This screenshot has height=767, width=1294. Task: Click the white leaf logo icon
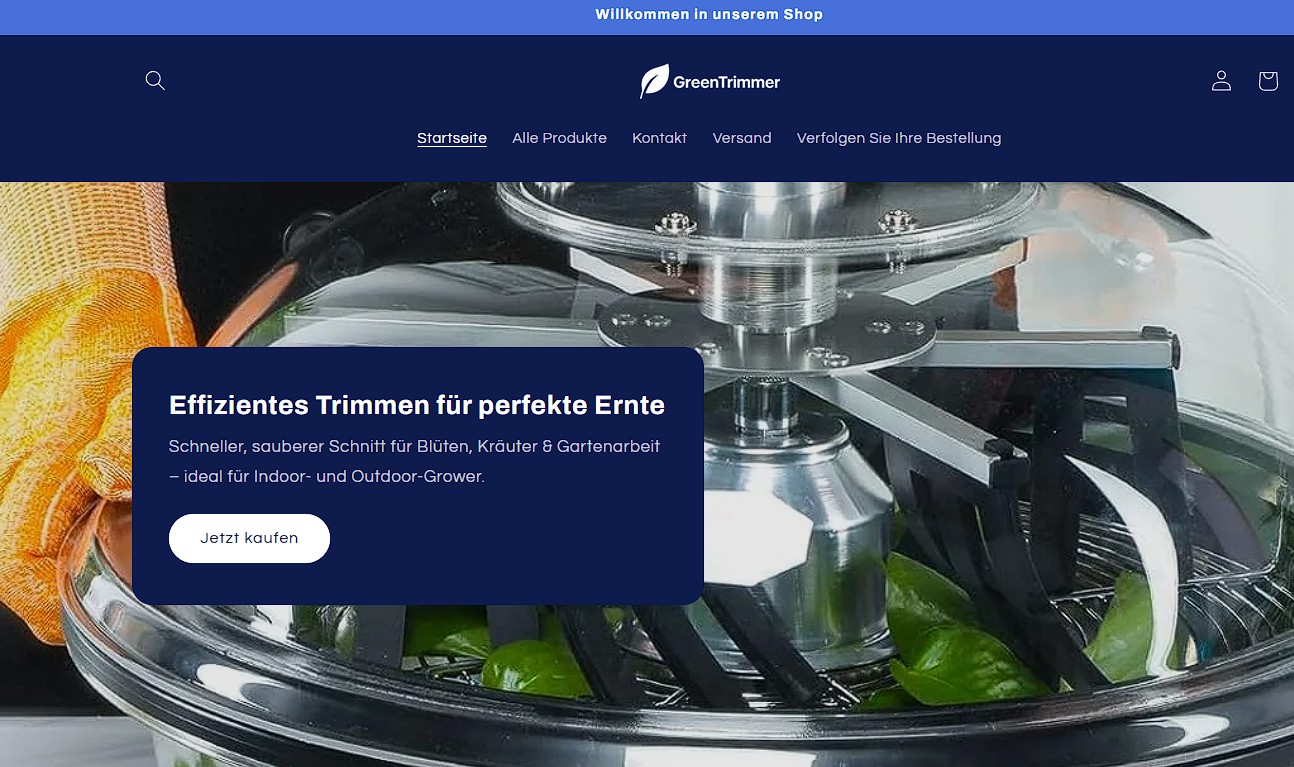point(654,81)
